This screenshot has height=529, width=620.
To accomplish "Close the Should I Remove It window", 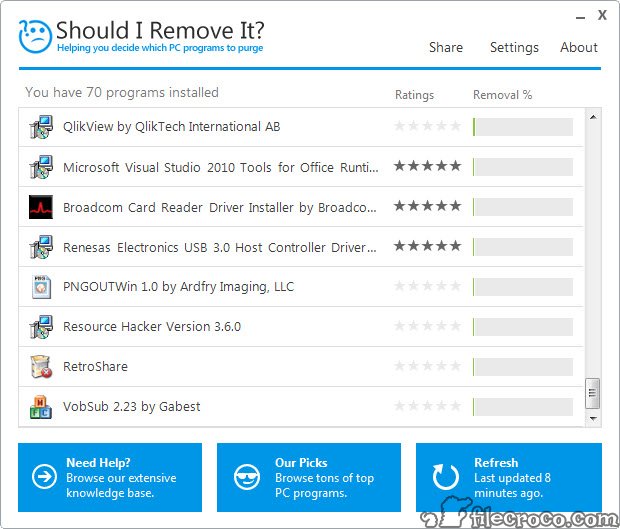I will (x=602, y=15).
